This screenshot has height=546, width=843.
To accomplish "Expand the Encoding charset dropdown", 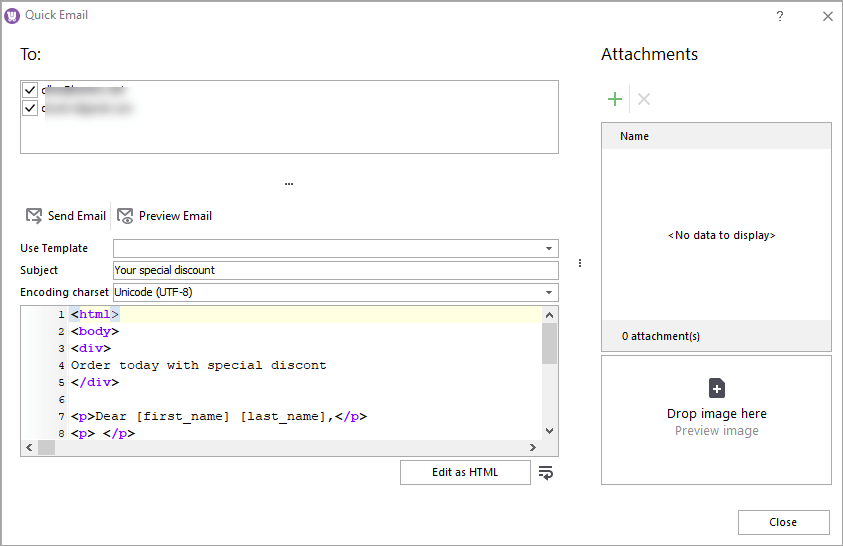I will [549, 292].
